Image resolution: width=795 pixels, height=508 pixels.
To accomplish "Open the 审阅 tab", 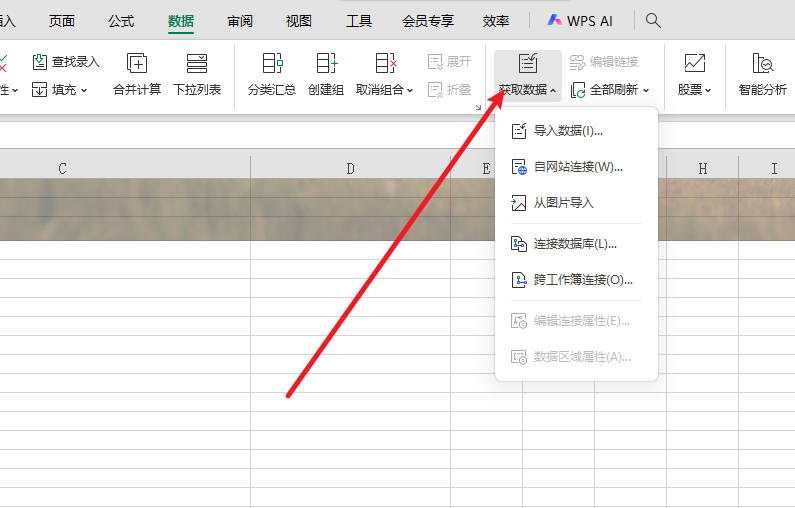I will pos(240,21).
